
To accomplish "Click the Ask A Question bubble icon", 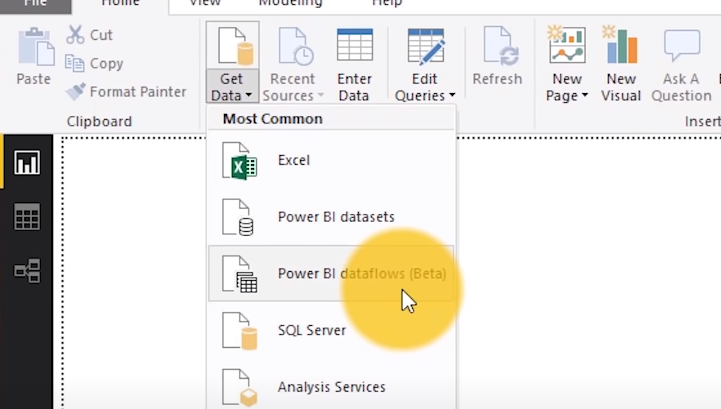I will pyautogui.click(x=682, y=45).
